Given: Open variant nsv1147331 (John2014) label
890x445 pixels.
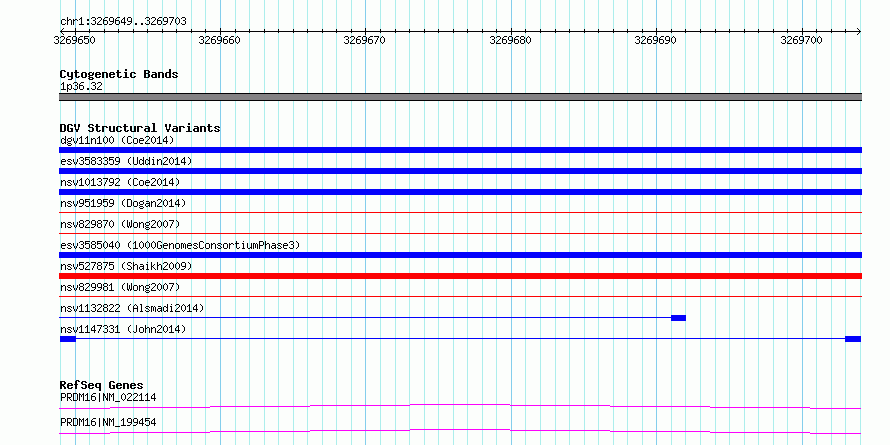Looking at the screenshot, I should click(x=123, y=329).
